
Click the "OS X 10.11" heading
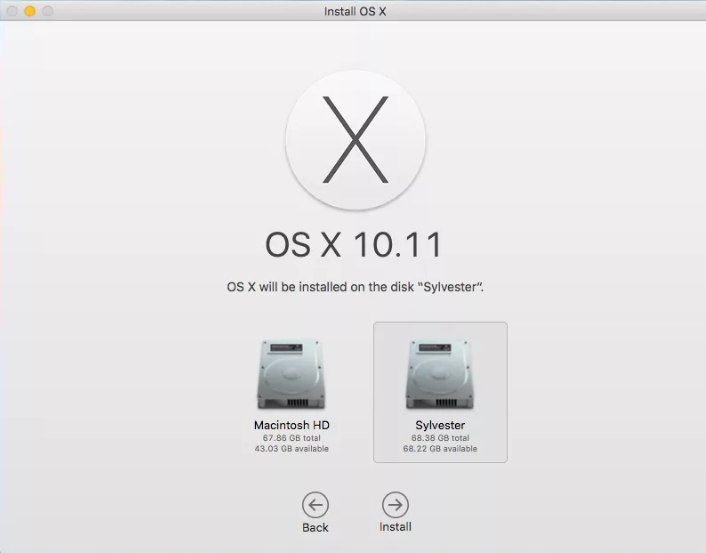(353, 245)
